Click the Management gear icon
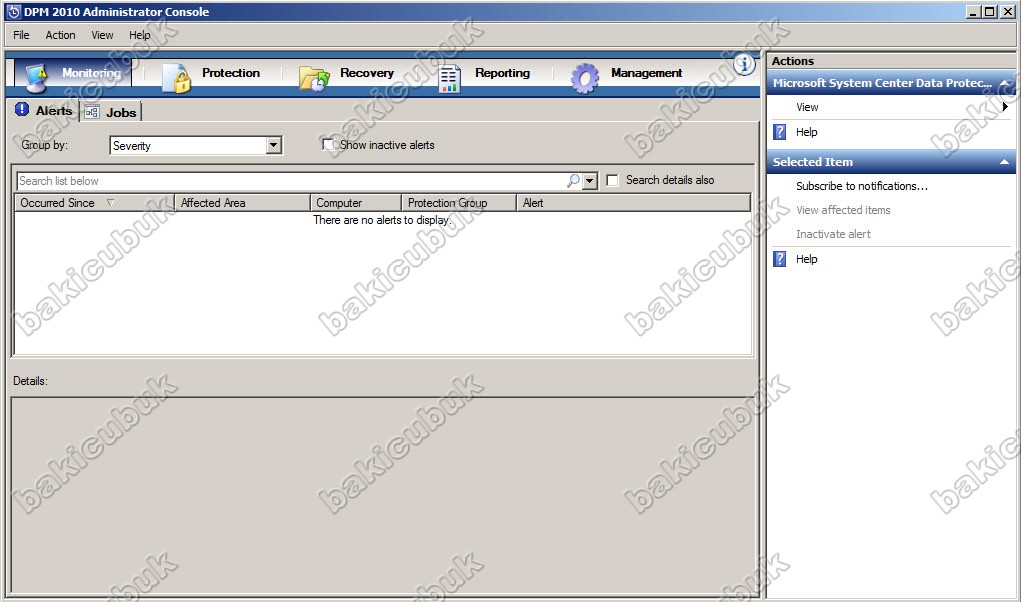This screenshot has width=1021, height=602. coord(584,78)
